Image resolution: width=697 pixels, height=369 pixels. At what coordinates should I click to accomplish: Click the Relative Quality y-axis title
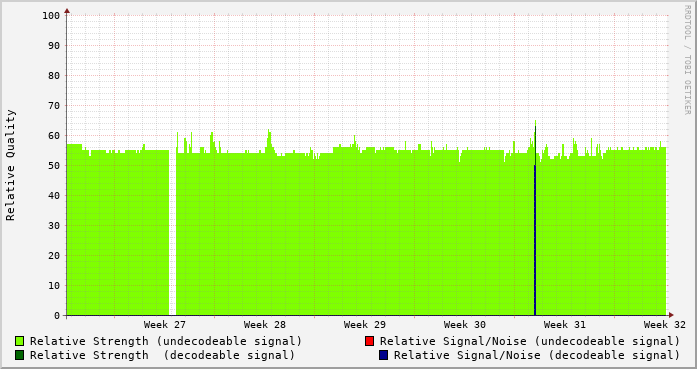pyautogui.click(x=10, y=165)
